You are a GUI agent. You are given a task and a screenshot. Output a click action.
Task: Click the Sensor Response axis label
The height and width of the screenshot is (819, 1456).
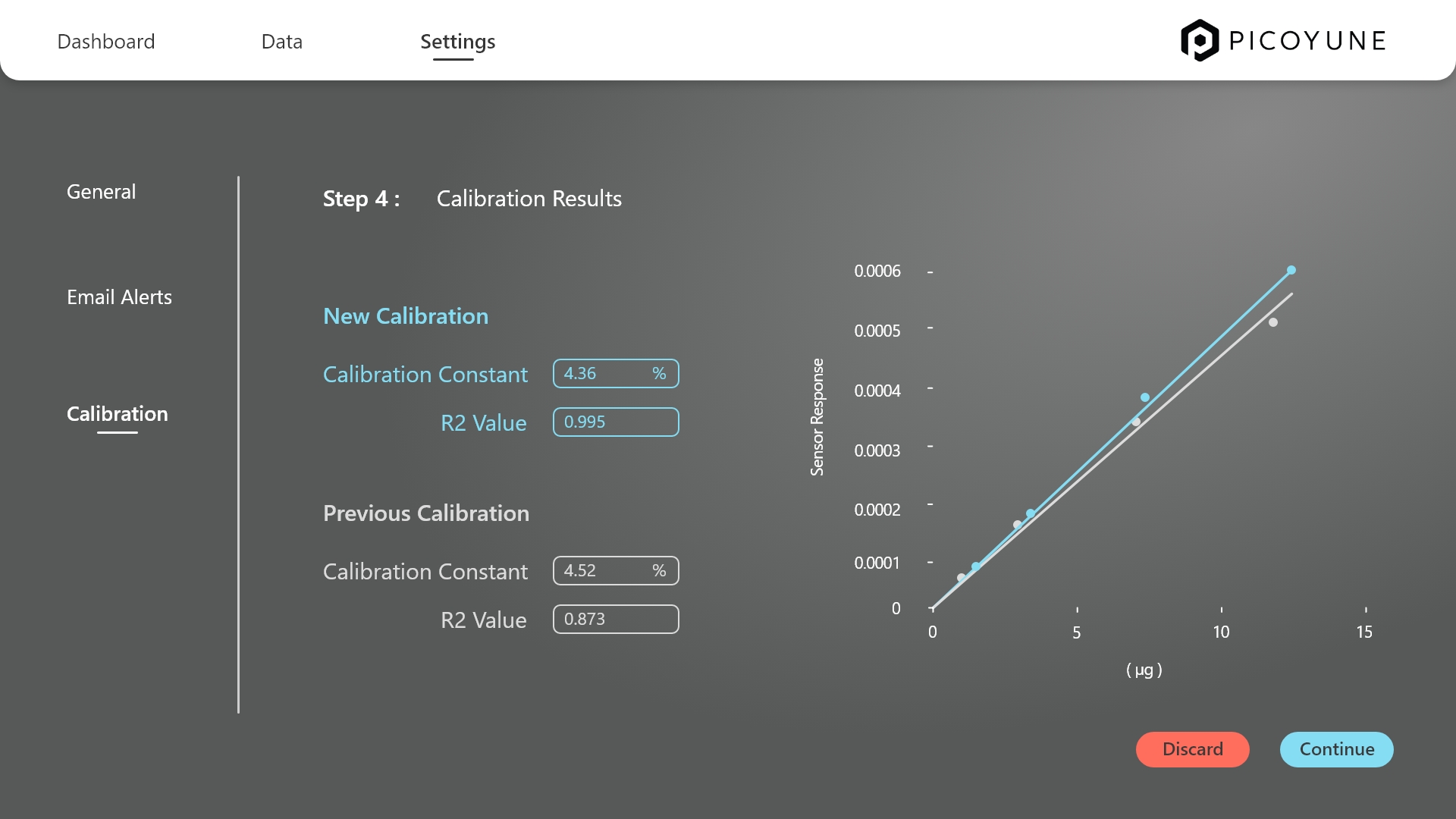817,417
